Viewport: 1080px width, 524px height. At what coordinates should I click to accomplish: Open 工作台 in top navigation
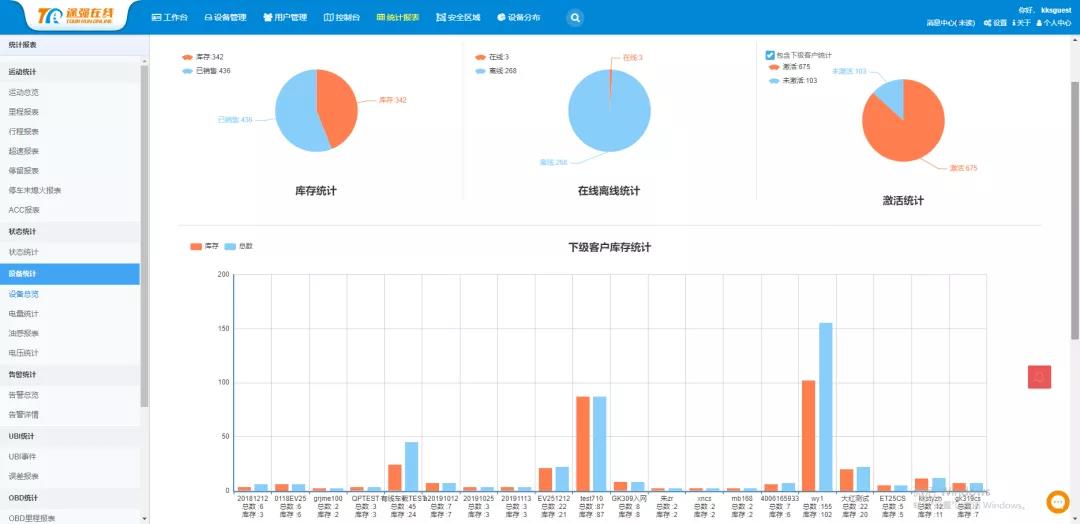tap(169, 17)
